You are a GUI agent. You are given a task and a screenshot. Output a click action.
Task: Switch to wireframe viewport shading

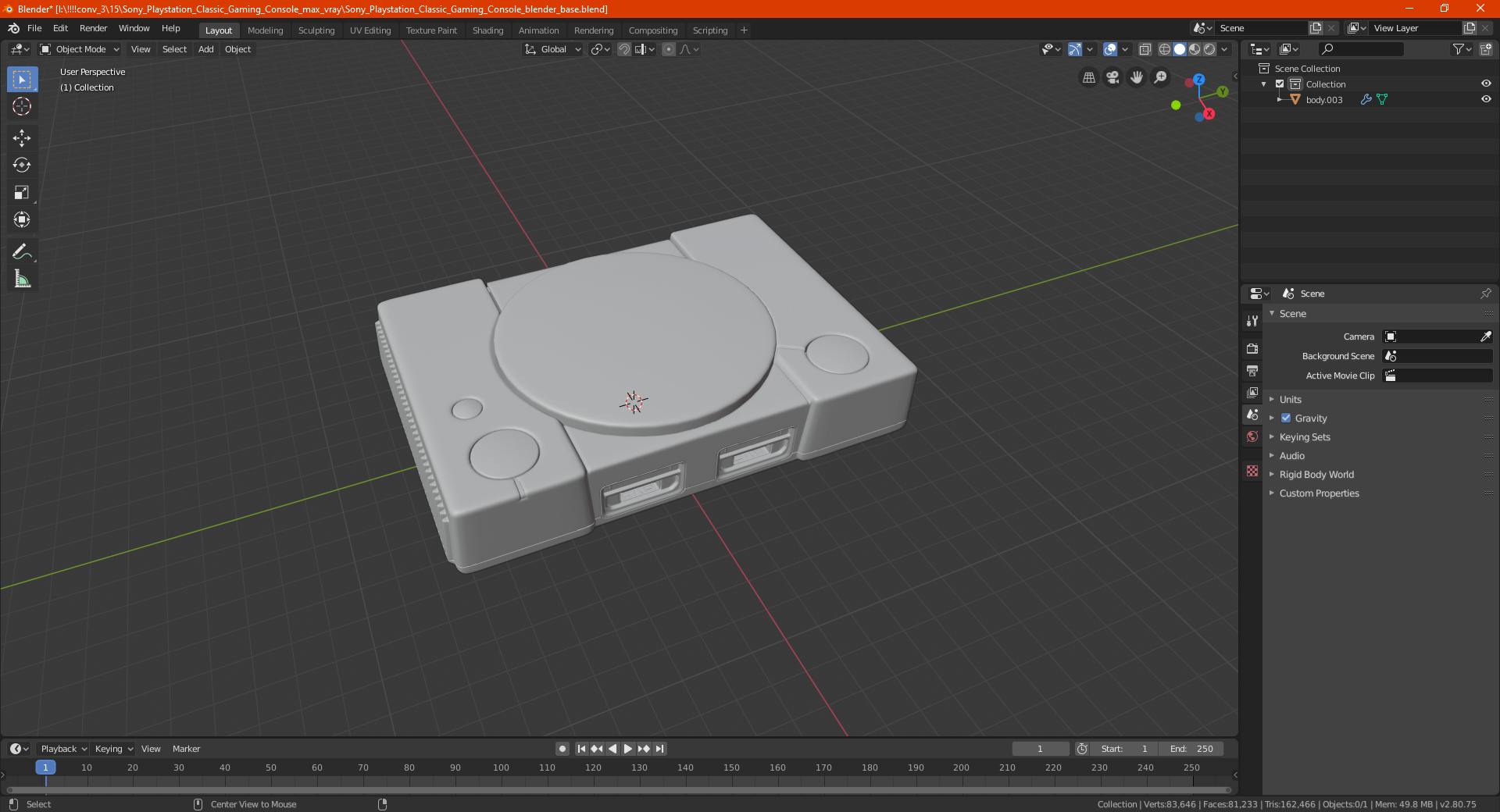1164,49
